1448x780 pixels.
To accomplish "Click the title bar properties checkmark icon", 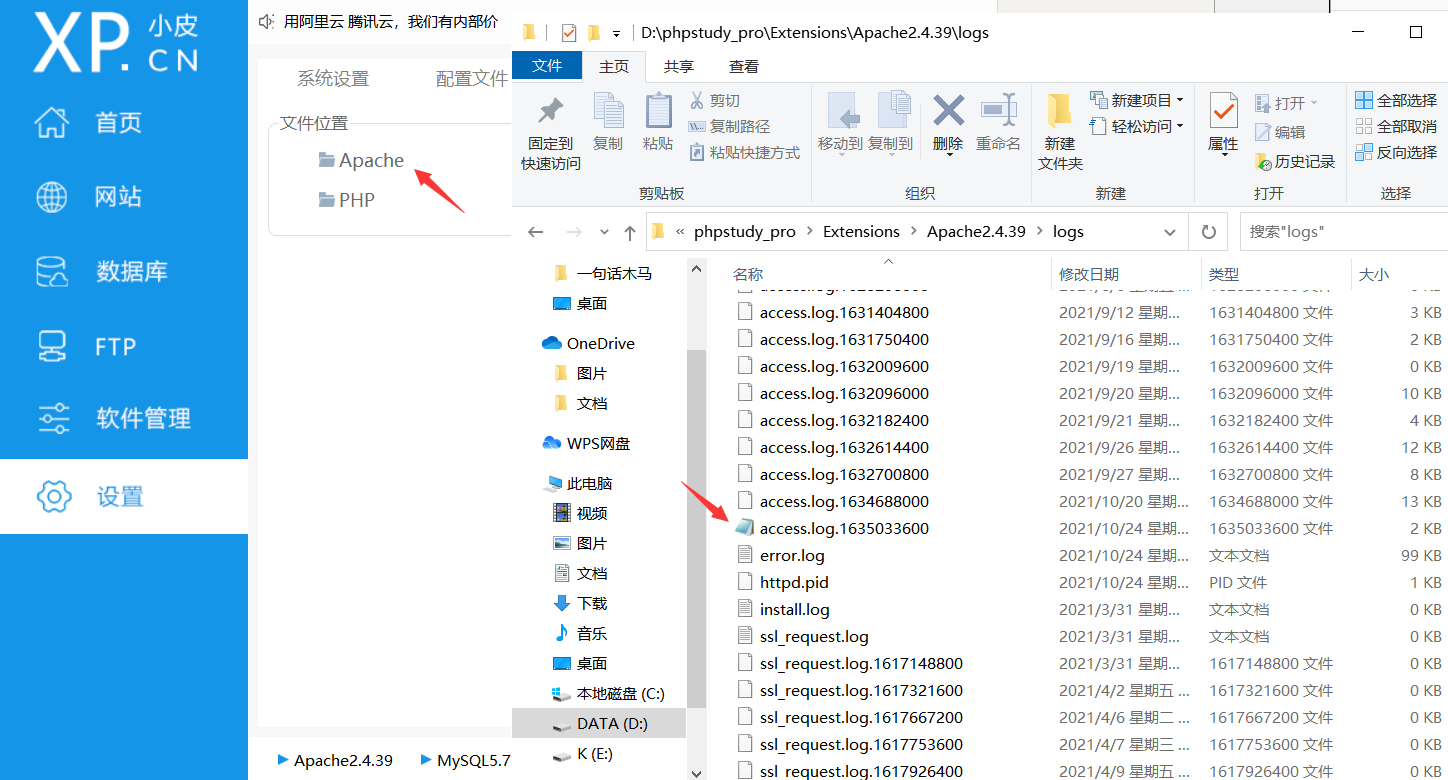I will [x=569, y=33].
